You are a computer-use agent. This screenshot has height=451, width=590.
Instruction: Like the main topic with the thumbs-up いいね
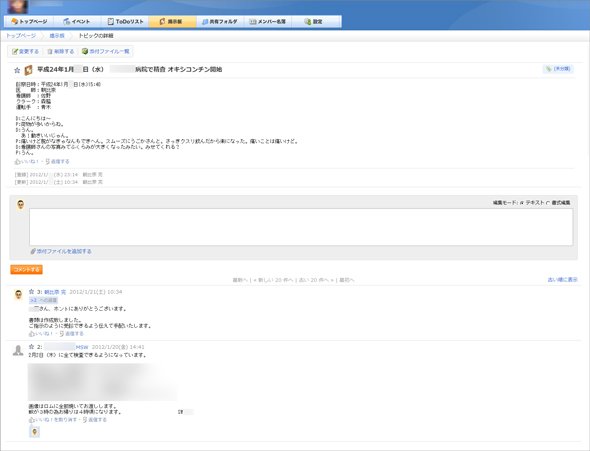point(26,162)
